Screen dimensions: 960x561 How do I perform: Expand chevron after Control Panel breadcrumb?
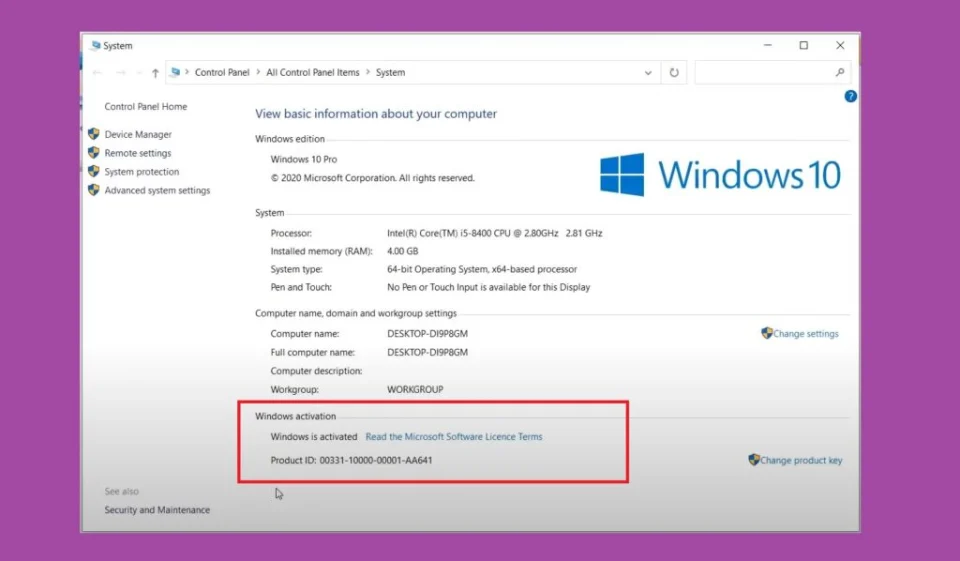pyautogui.click(x=258, y=72)
